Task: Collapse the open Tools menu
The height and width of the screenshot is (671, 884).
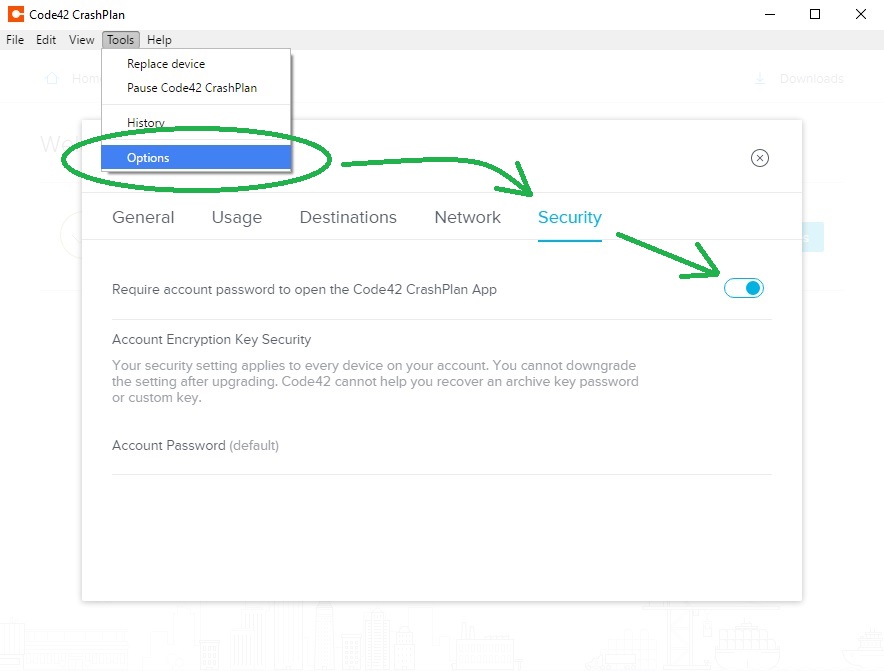Action: [120, 40]
